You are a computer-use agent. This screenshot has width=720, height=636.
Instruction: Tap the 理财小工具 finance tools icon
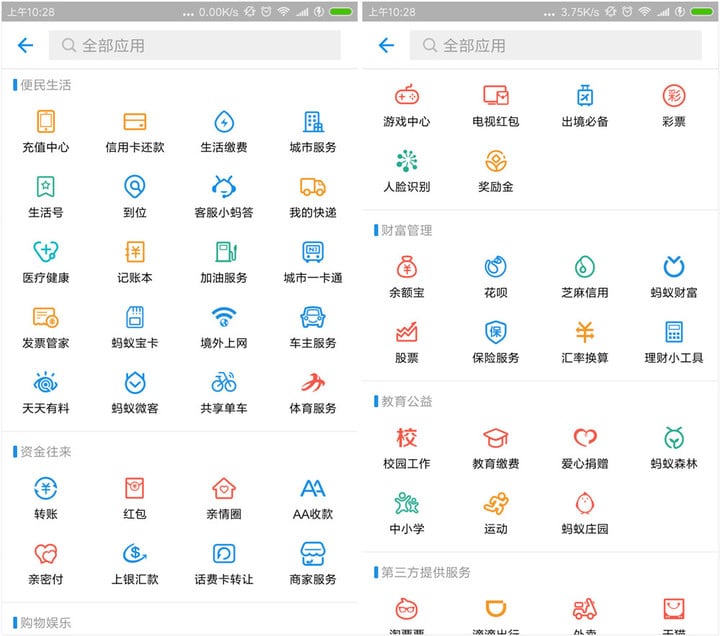674,332
